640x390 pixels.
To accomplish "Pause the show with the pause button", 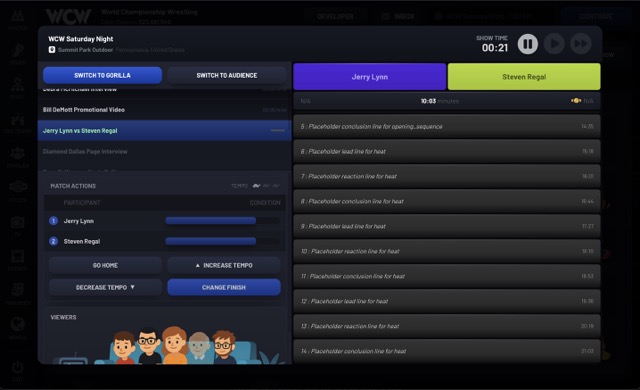I will (x=527, y=44).
